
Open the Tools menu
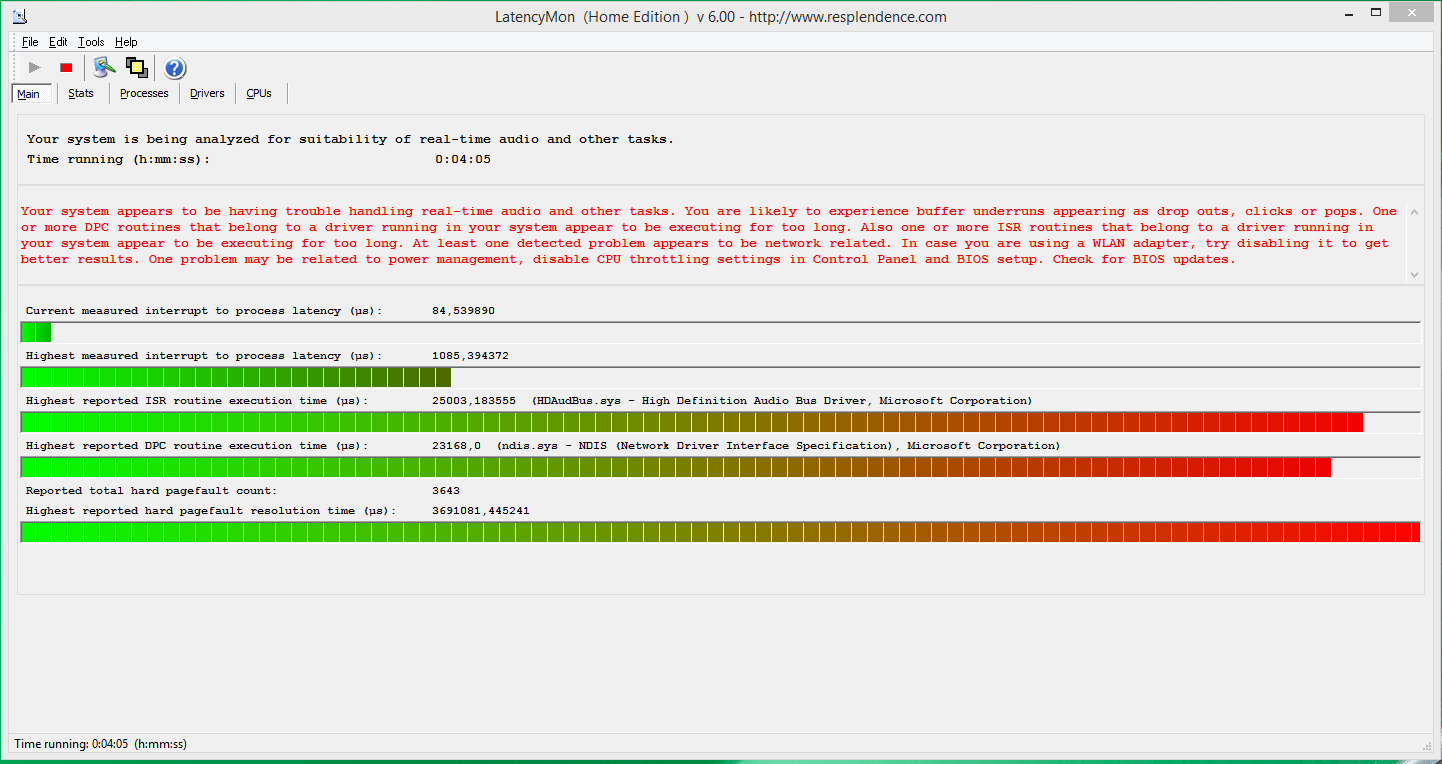click(x=91, y=42)
